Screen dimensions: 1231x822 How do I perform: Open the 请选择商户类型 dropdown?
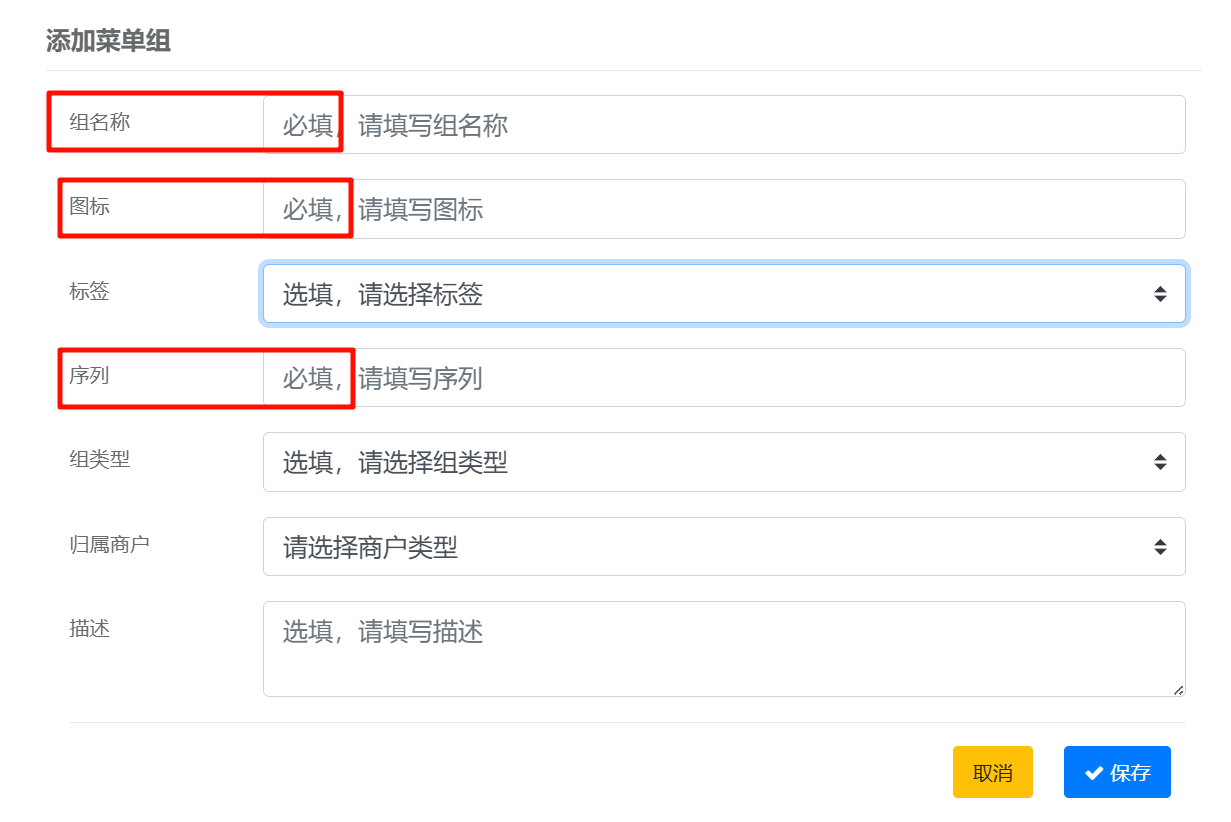724,547
